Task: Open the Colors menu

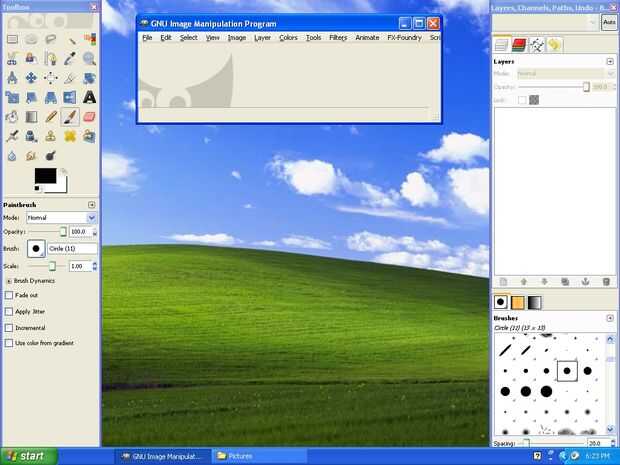Action: pos(288,38)
